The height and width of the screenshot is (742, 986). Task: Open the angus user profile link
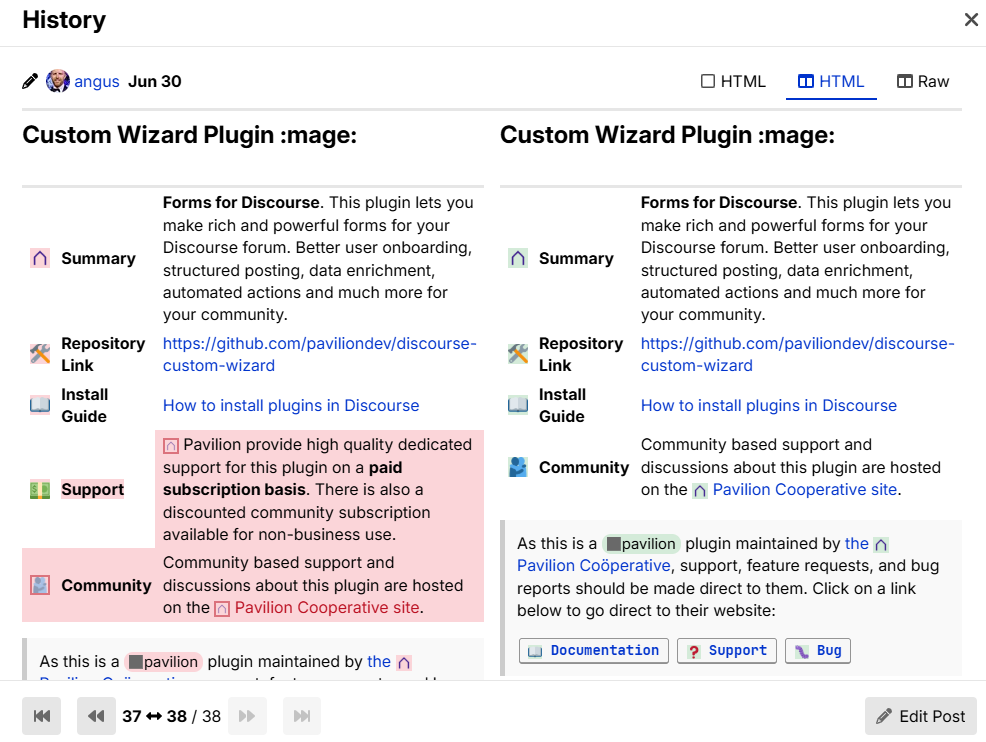click(x=96, y=82)
